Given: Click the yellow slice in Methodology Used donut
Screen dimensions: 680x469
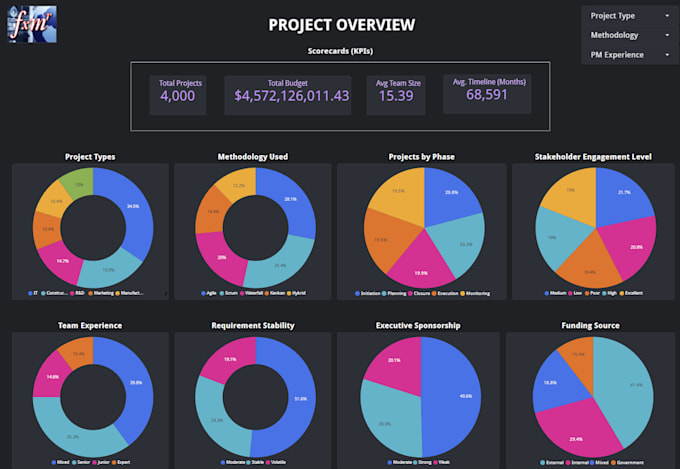Looking at the screenshot, I should click(239, 184).
